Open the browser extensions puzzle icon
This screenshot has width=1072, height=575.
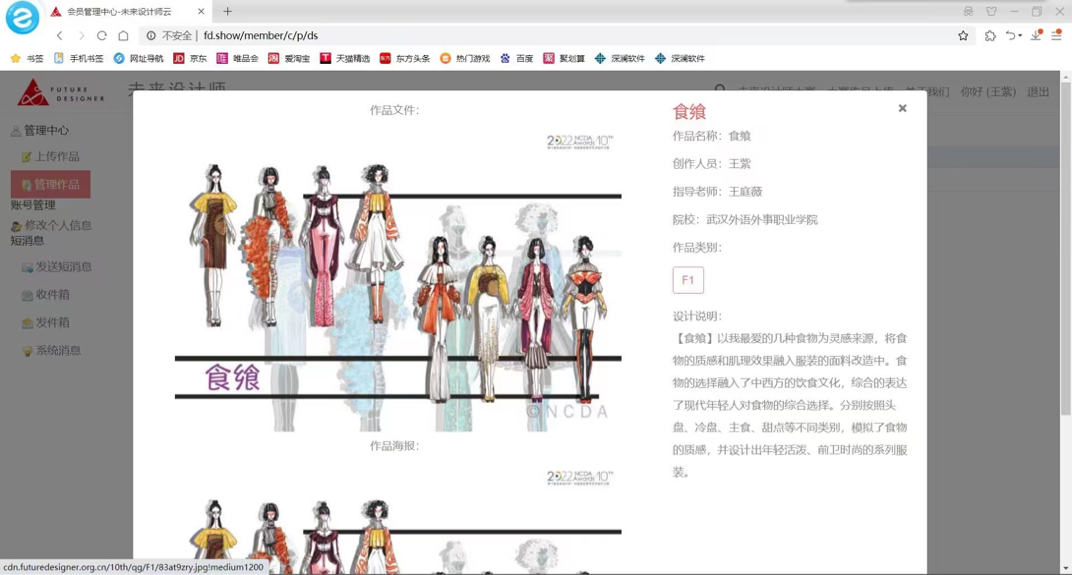click(x=990, y=35)
